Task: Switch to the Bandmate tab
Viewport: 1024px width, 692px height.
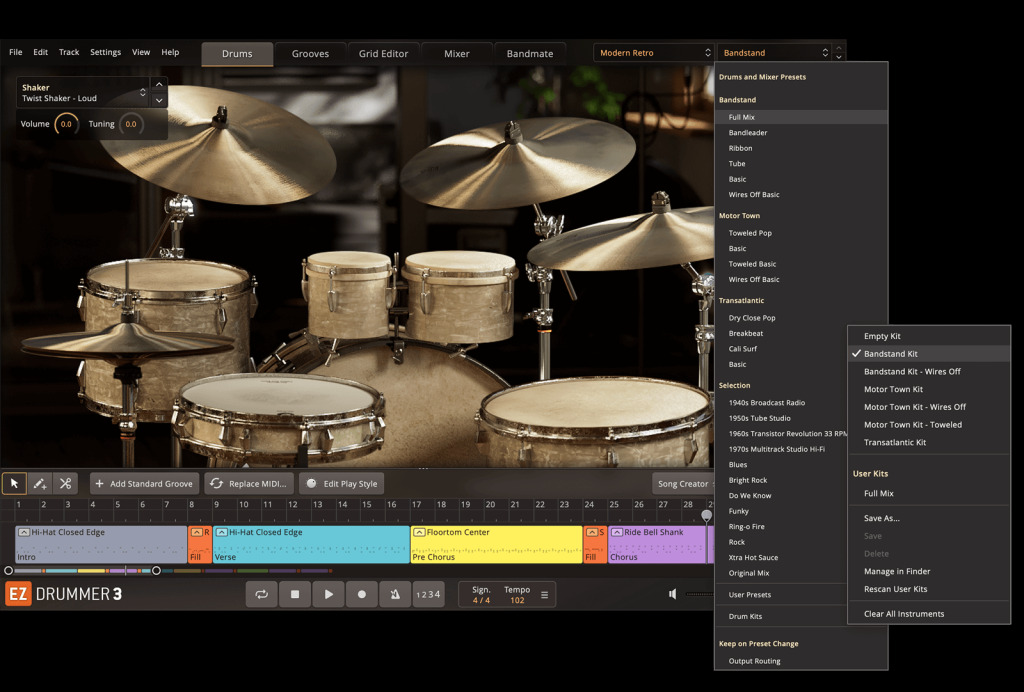Action: point(530,54)
